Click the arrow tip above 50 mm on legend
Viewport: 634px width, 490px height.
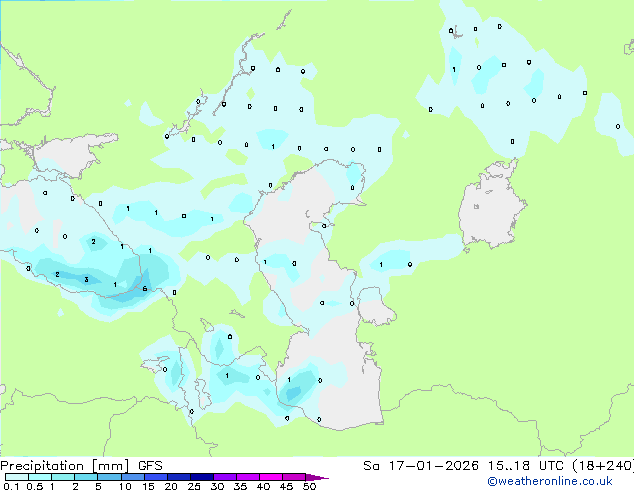point(317,477)
